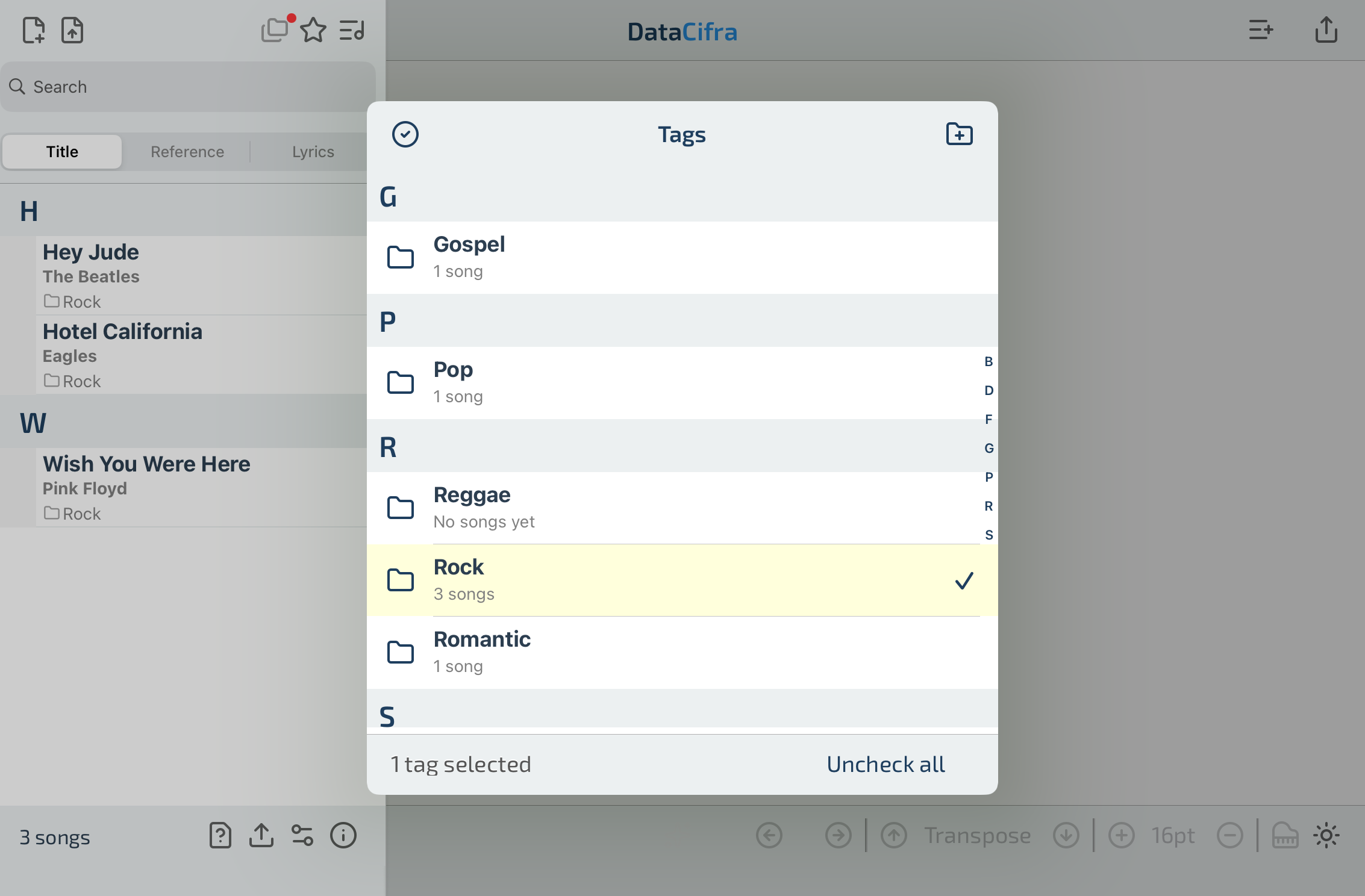Show the info icon
The width and height of the screenshot is (1365, 896).
tap(343, 835)
